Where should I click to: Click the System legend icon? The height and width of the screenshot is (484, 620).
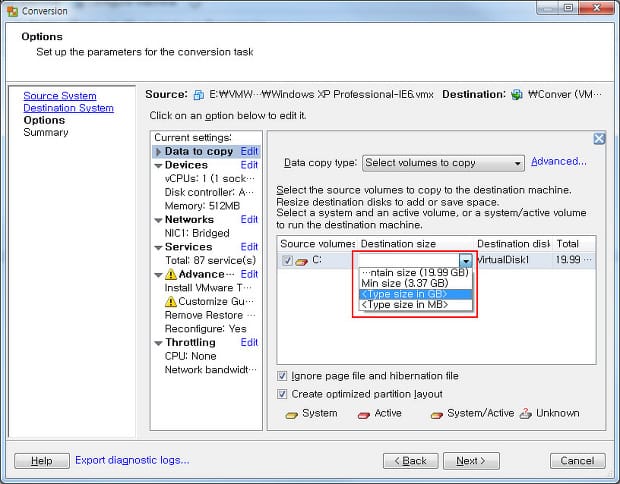pyautogui.click(x=291, y=415)
